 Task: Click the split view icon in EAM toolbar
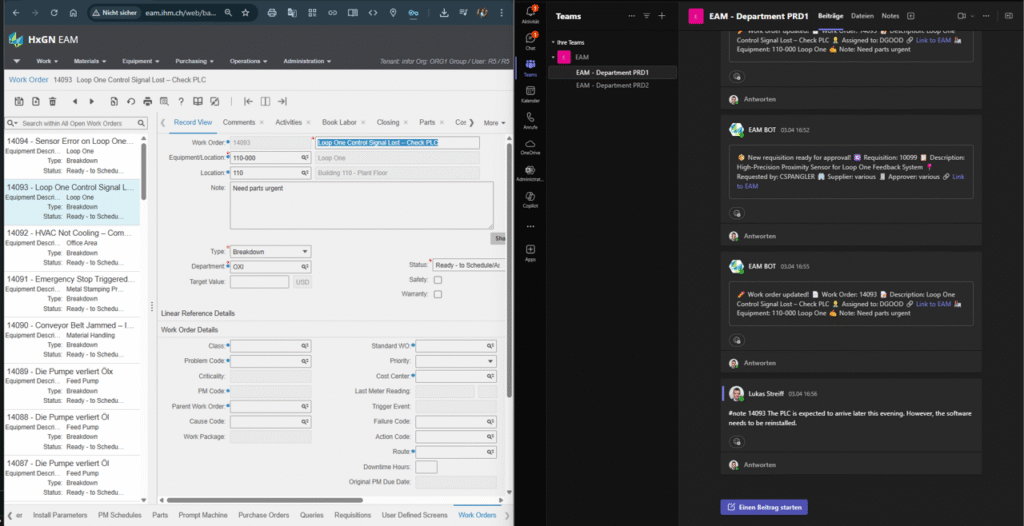(265, 101)
